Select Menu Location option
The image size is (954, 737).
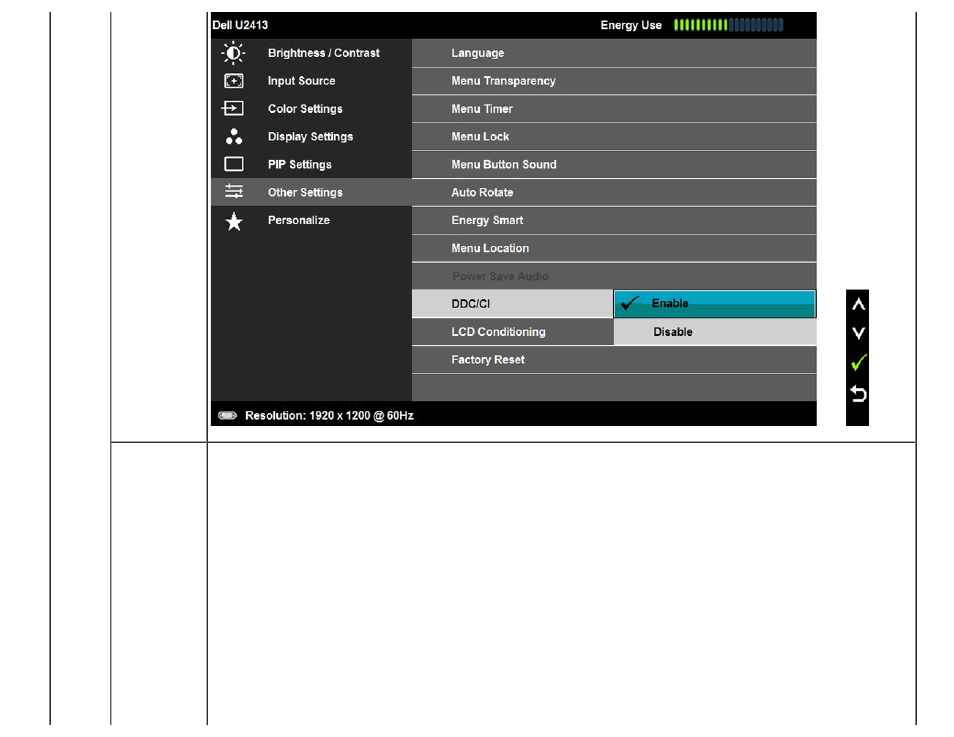(x=614, y=248)
